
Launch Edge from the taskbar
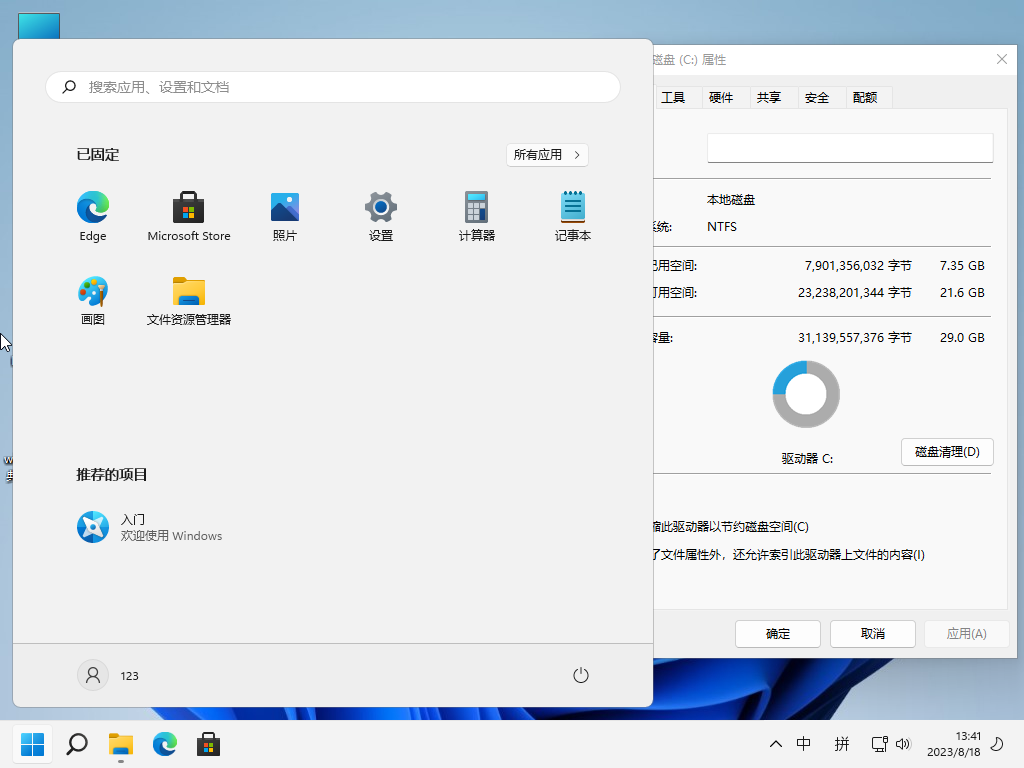click(x=165, y=744)
